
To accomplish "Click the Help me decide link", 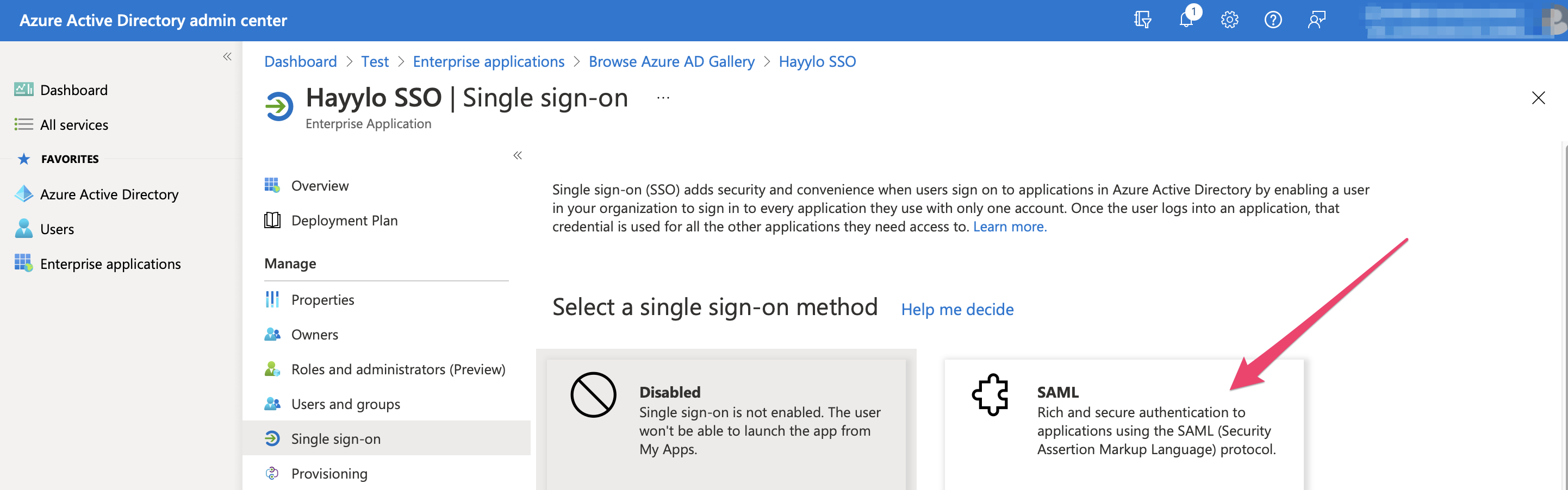I will [x=957, y=310].
